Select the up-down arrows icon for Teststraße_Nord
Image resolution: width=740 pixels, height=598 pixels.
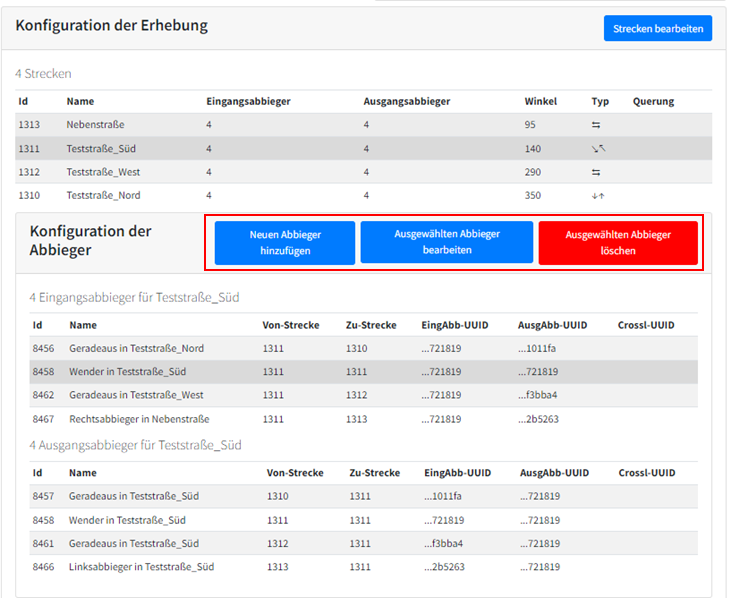pos(598,195)
